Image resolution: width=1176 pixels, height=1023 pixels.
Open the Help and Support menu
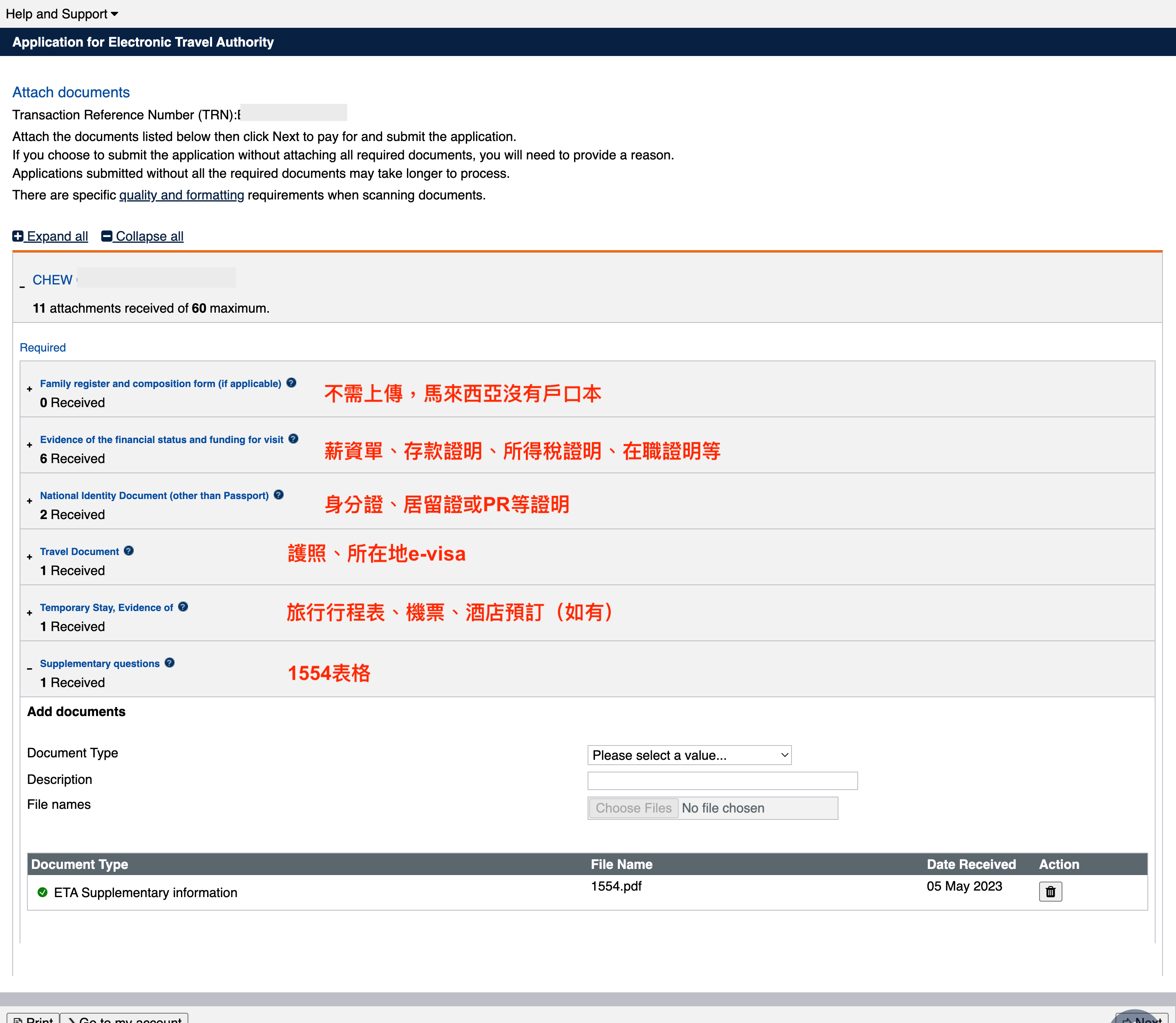62,14
